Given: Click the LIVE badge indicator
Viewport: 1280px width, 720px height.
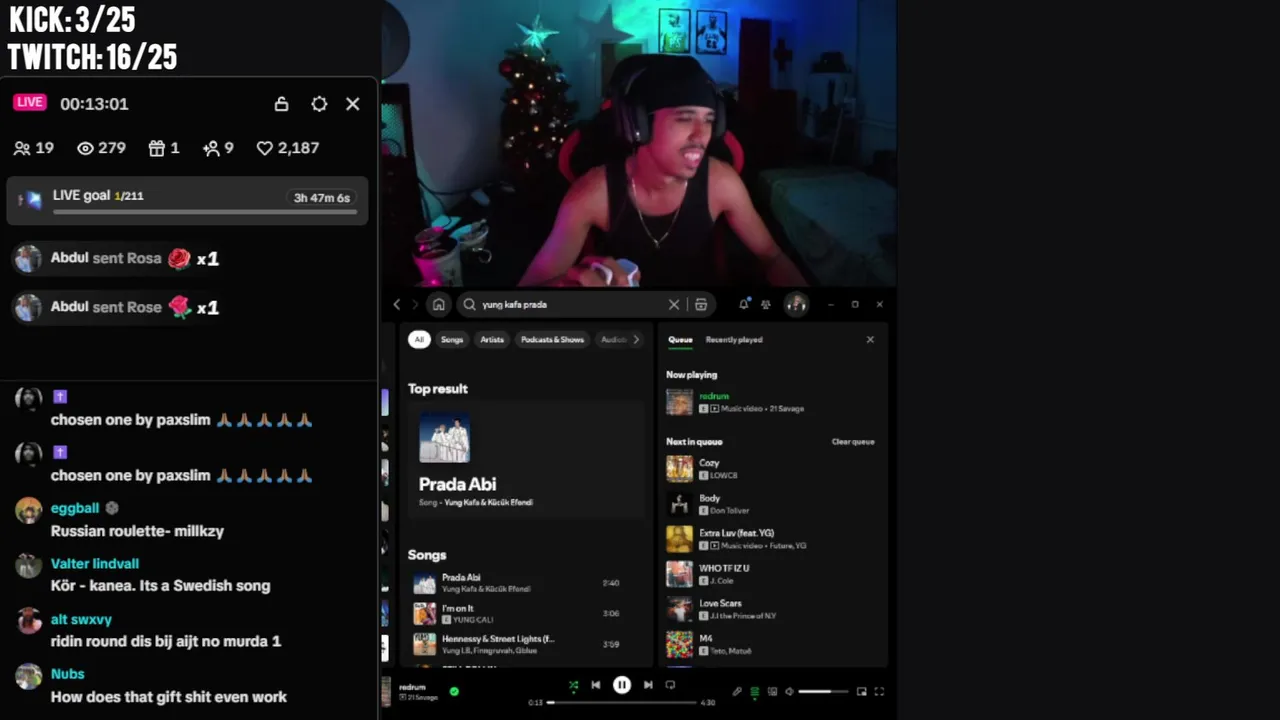Looking at the screenshot, I should [x=30, y=102].
